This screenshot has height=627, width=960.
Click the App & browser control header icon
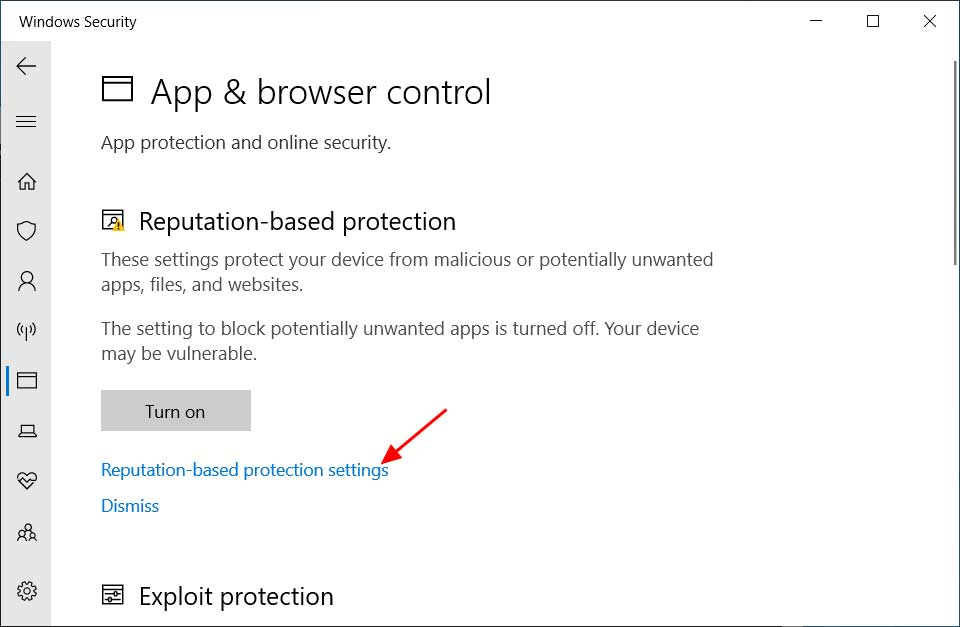tap(117, 89)
